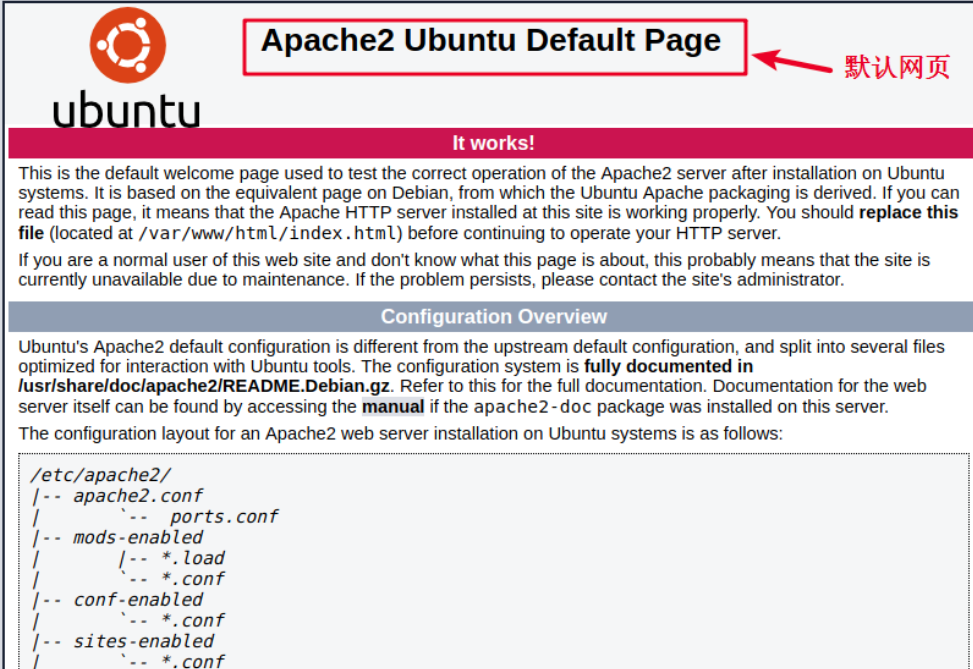Screen dimensions: 973x669
Task: Open the 'manual' link
Action: tap(393, 406)
